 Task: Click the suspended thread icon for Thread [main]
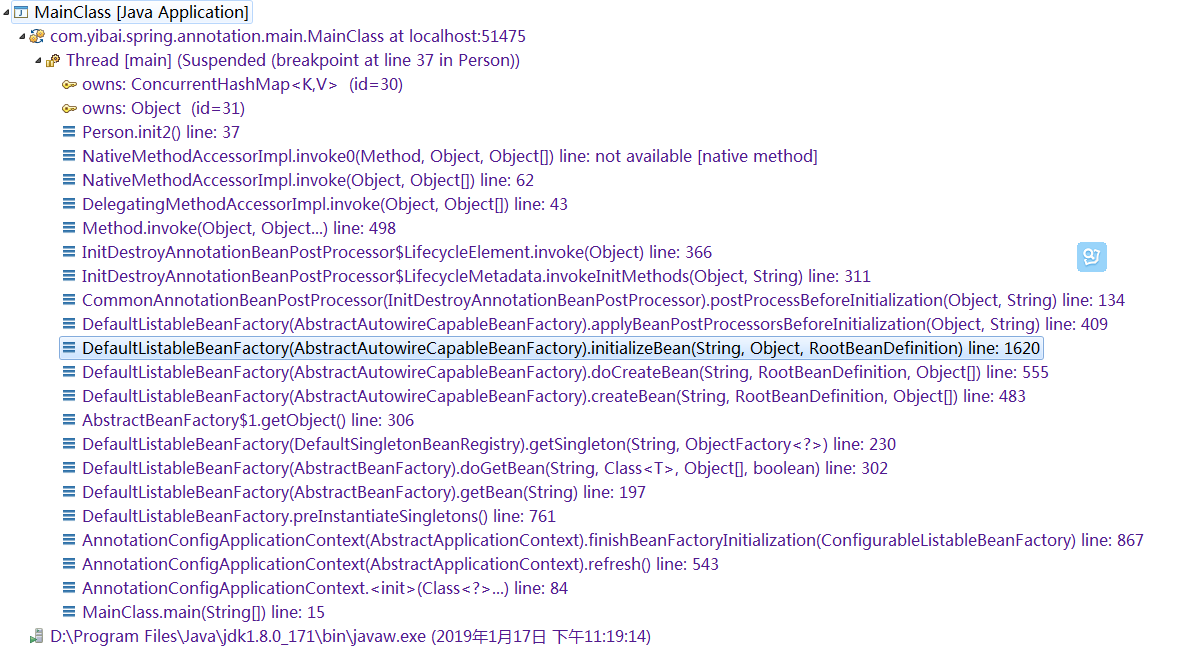tap(53, 60)
